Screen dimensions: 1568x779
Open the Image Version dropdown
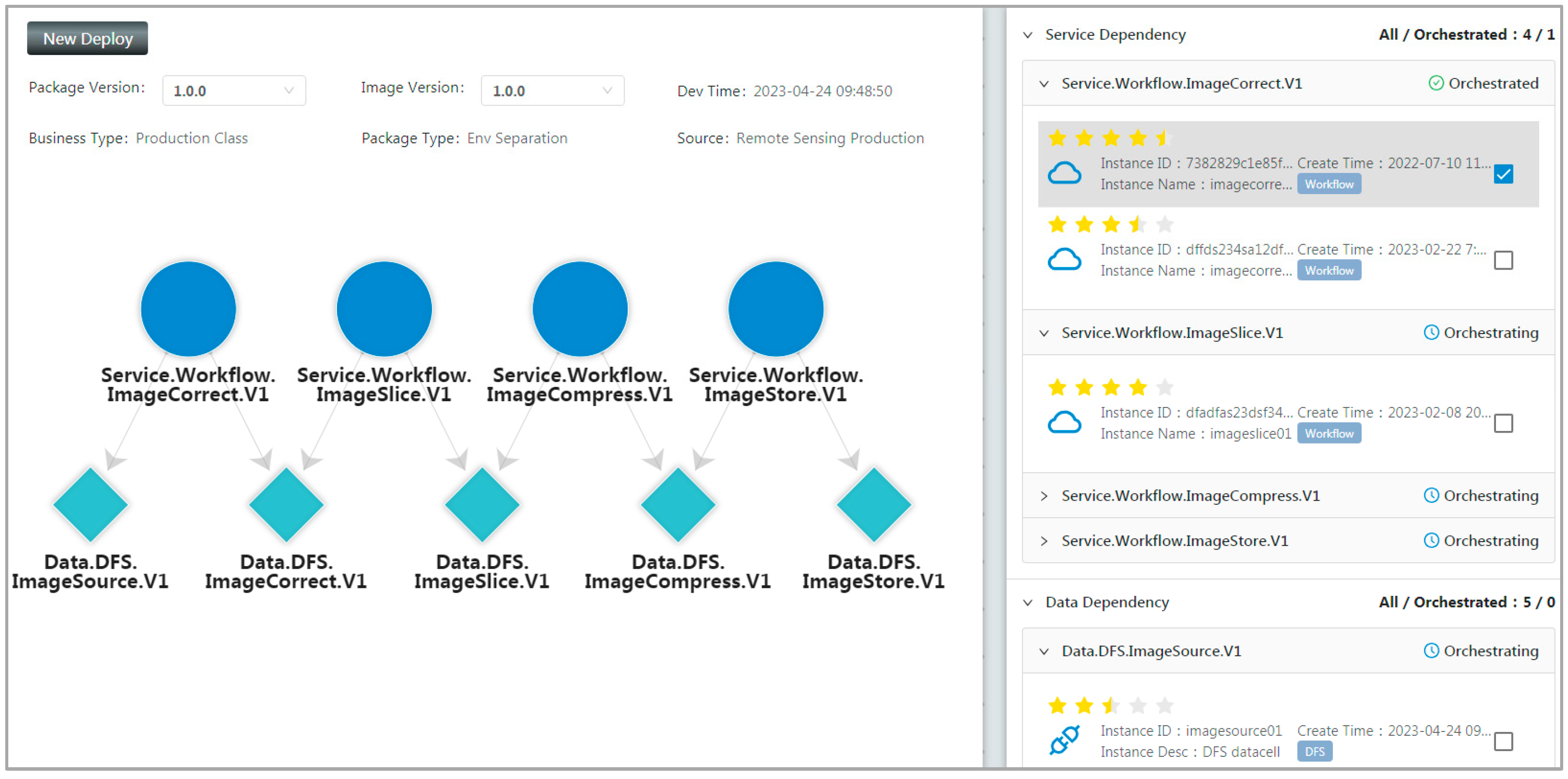(552, 91)
